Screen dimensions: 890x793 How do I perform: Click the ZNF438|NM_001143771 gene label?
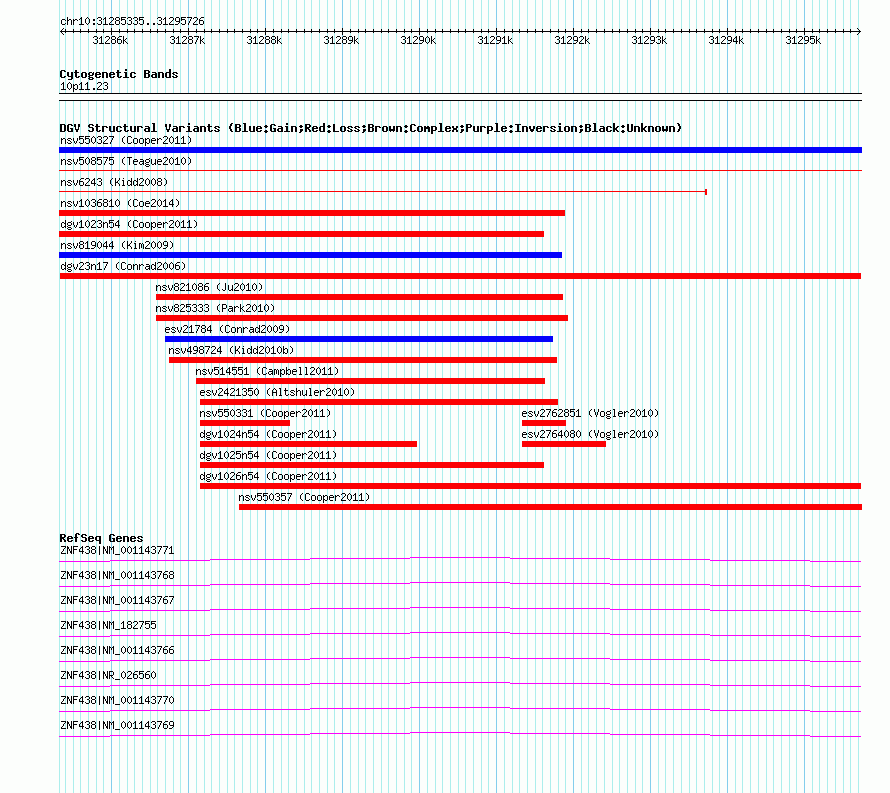coord(117,551)
